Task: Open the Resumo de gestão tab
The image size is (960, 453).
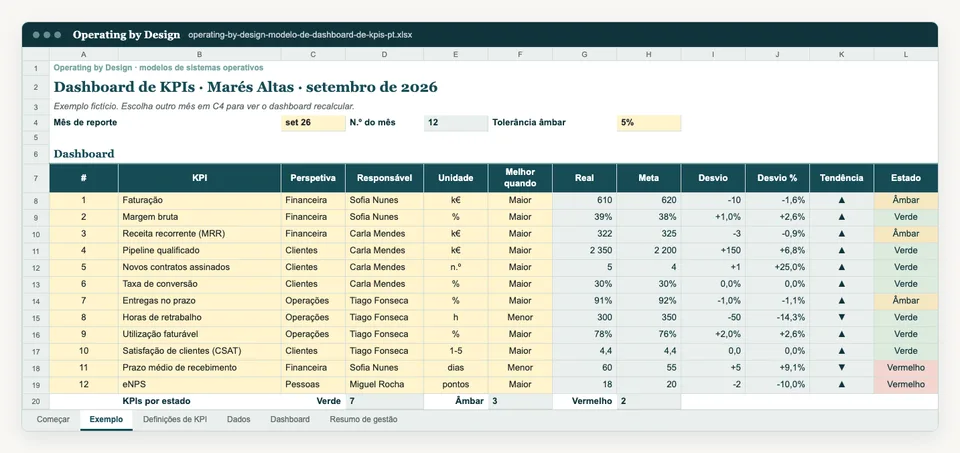Action: (363, 420)
